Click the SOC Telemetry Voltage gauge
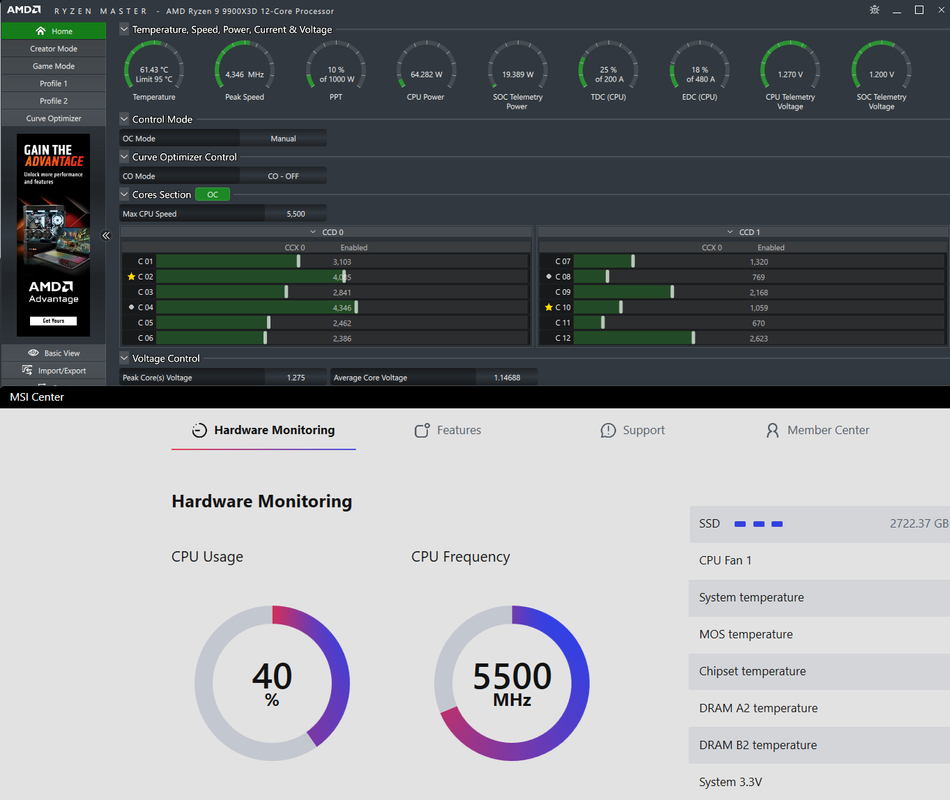 point(881,66)
